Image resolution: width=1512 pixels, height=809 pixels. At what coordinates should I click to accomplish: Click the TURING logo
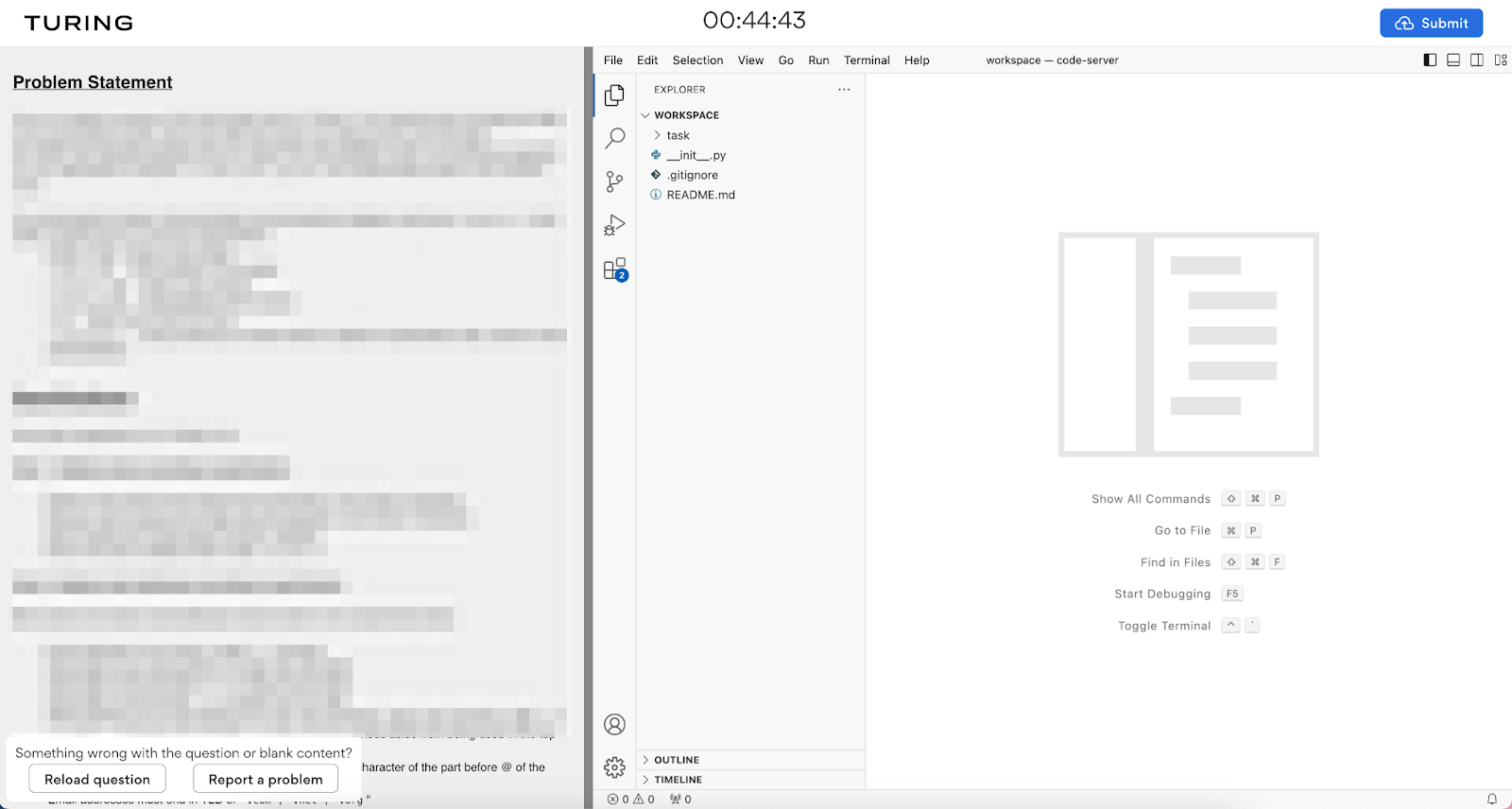tap(78, 23)
